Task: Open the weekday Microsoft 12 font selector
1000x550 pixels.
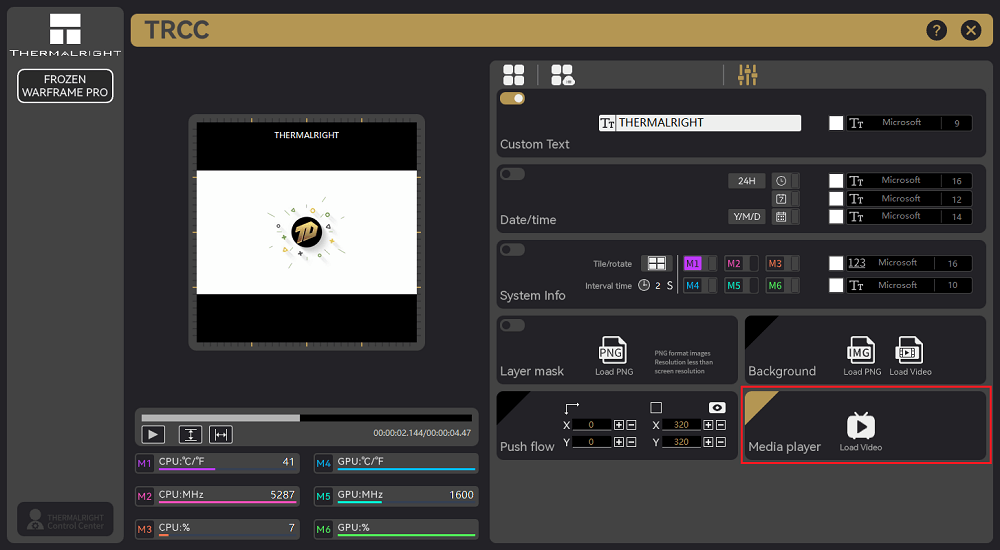Action: coord(909,198)
